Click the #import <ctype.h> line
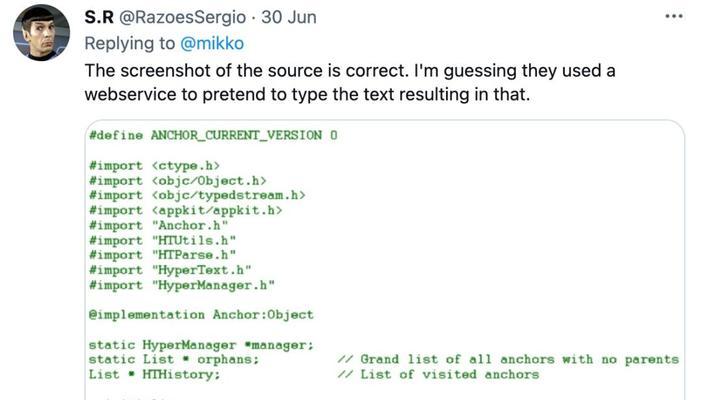The image size is (702, 400). point(154,166)
